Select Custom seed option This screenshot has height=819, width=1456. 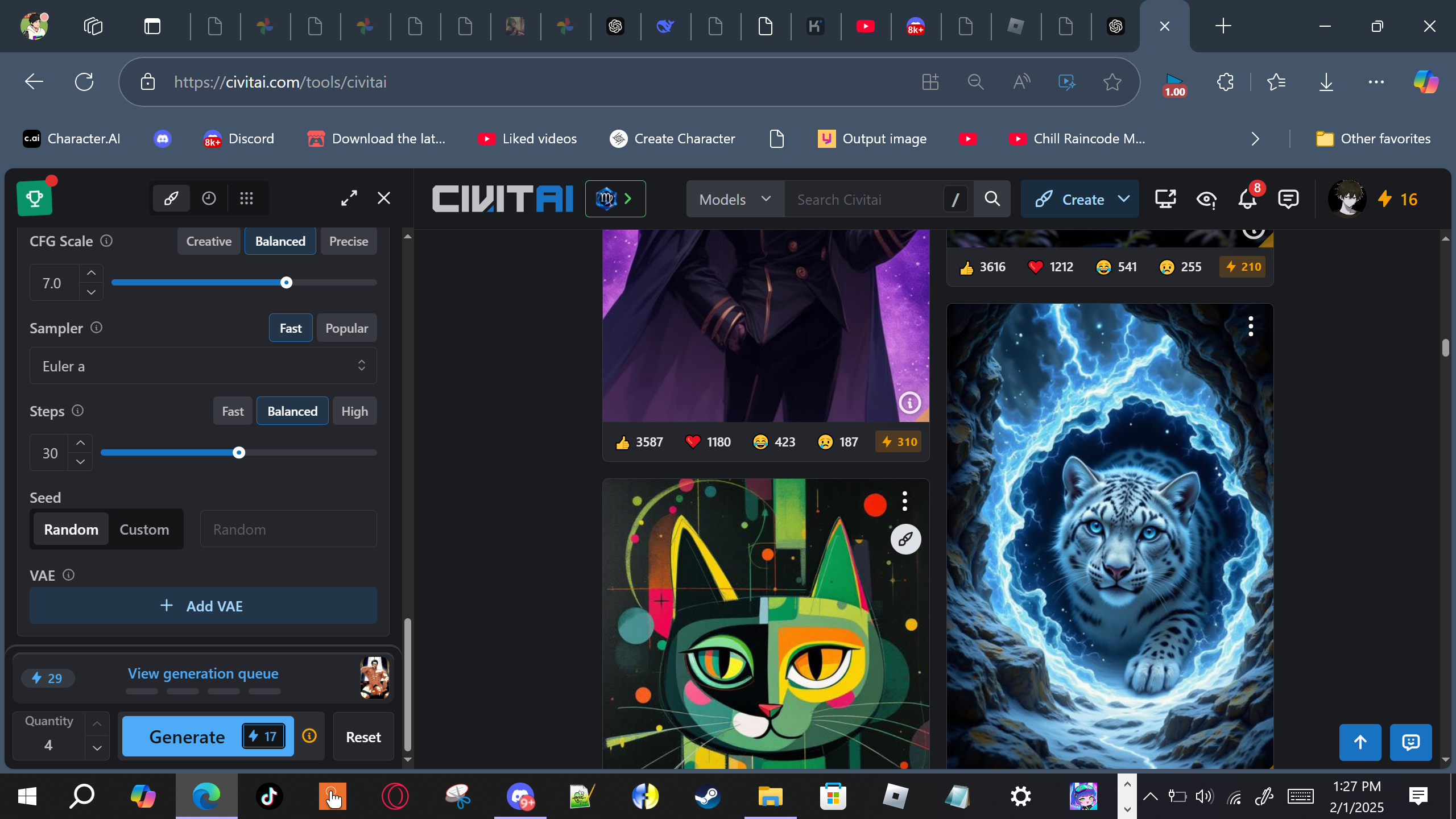point(144,530)
